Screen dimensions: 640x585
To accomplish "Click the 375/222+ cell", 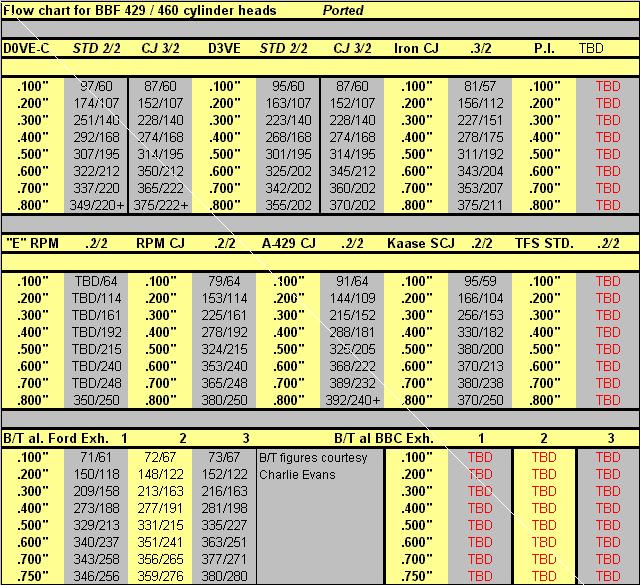I will coord(160,205).
